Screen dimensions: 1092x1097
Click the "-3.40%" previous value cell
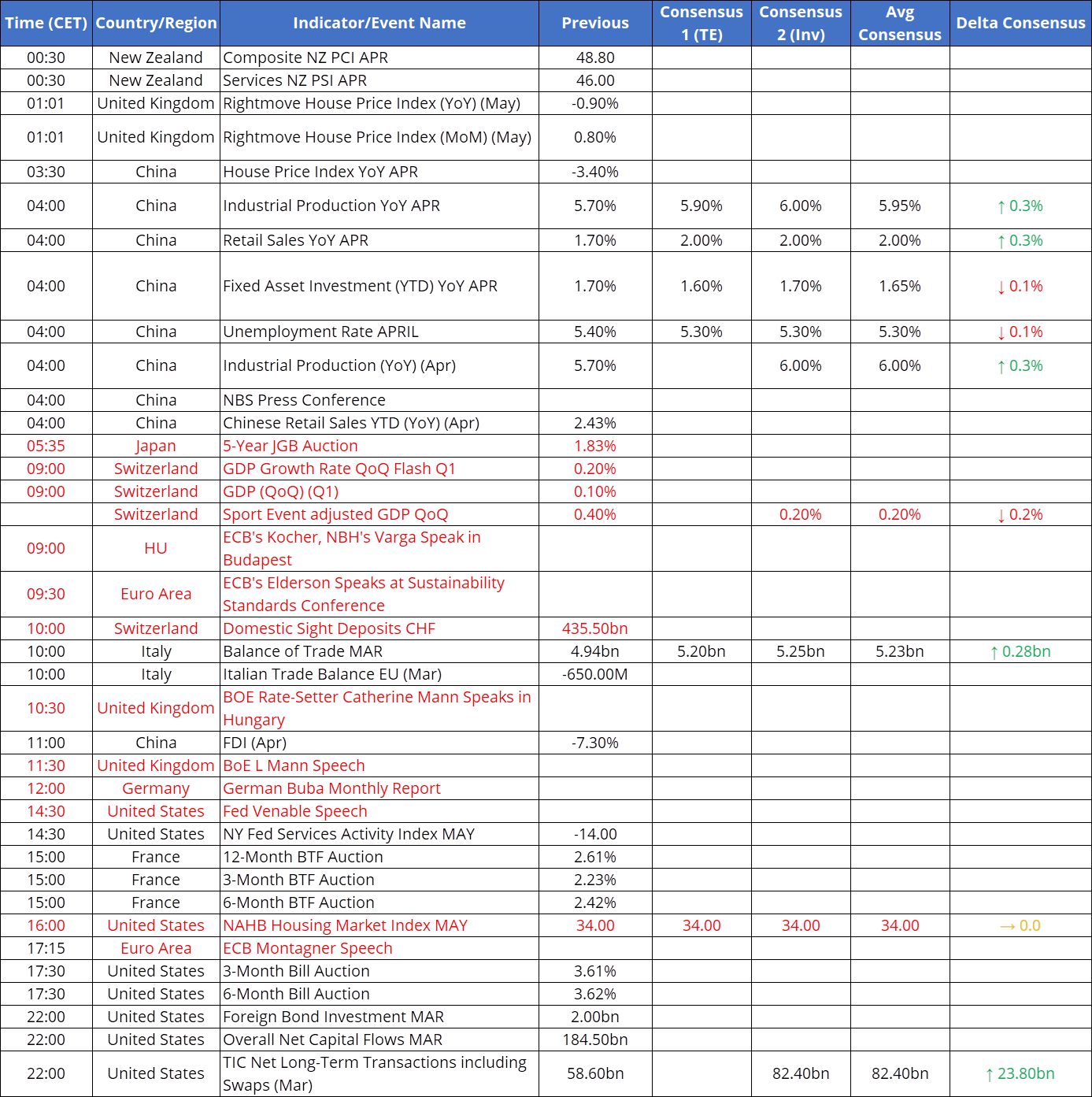pyautogui.click(x=595, y=172)
